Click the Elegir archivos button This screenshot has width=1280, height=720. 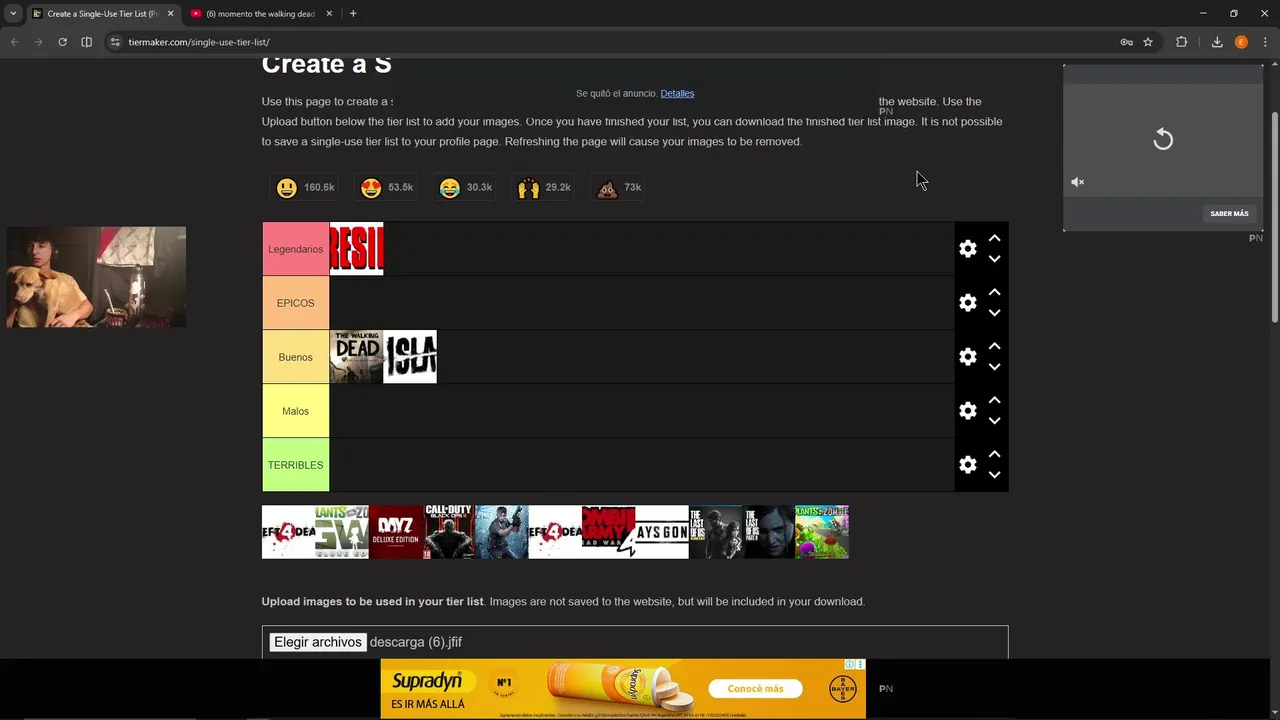click(x=317, y=642)
